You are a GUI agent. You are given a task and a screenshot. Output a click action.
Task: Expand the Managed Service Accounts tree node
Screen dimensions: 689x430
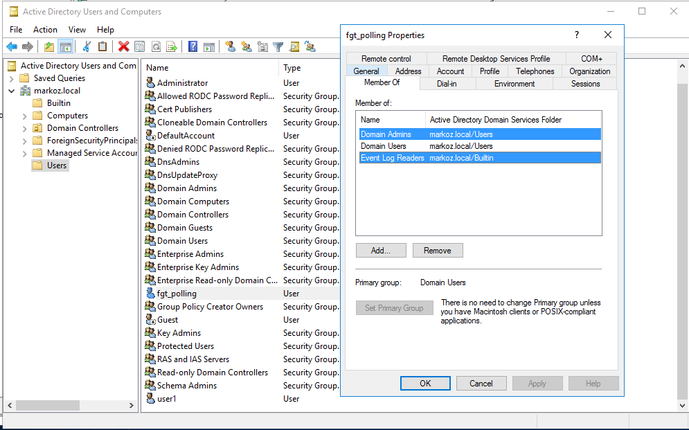(25, 153)
